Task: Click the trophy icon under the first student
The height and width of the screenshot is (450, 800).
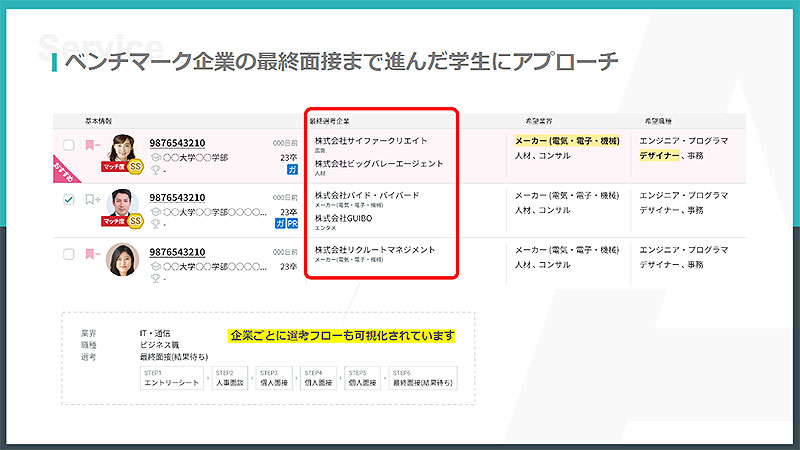Action: (155, 170)
